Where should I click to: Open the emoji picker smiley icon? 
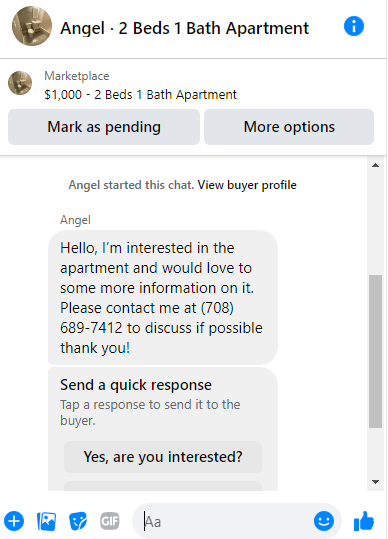tap(324, 521)
